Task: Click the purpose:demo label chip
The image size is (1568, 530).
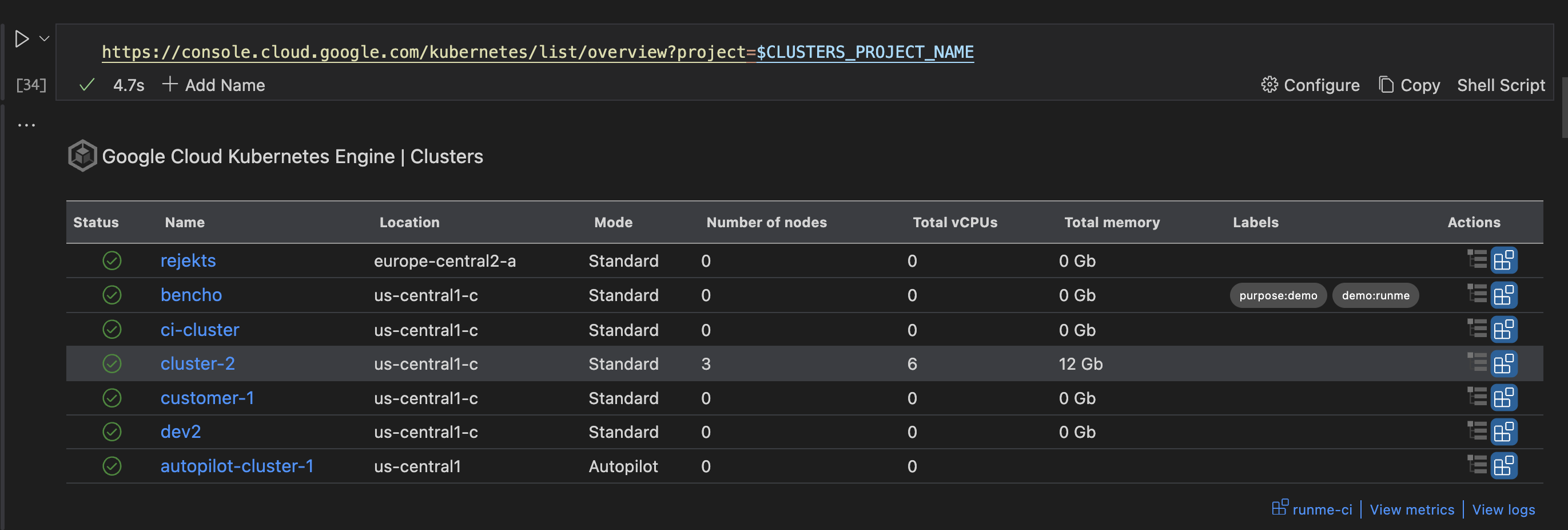Action: tap(1278, 295)
